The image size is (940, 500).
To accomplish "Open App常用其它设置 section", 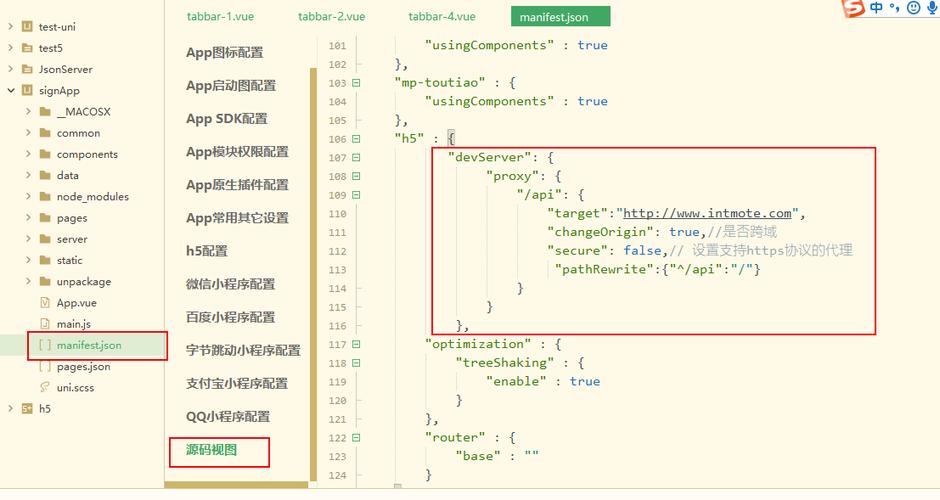I will click(237, 218).
